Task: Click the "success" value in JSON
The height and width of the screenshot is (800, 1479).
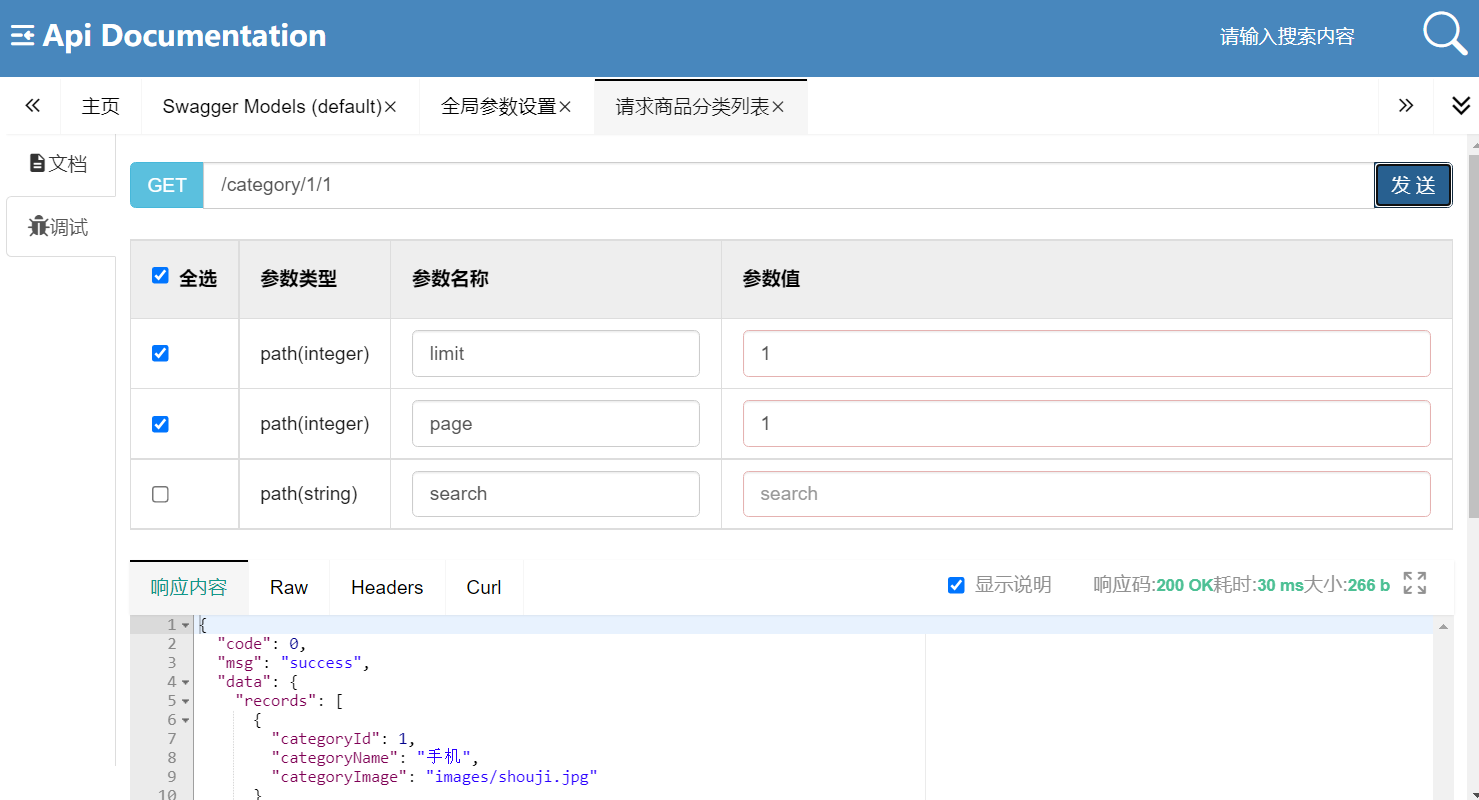Action: (x=321, y=663)
